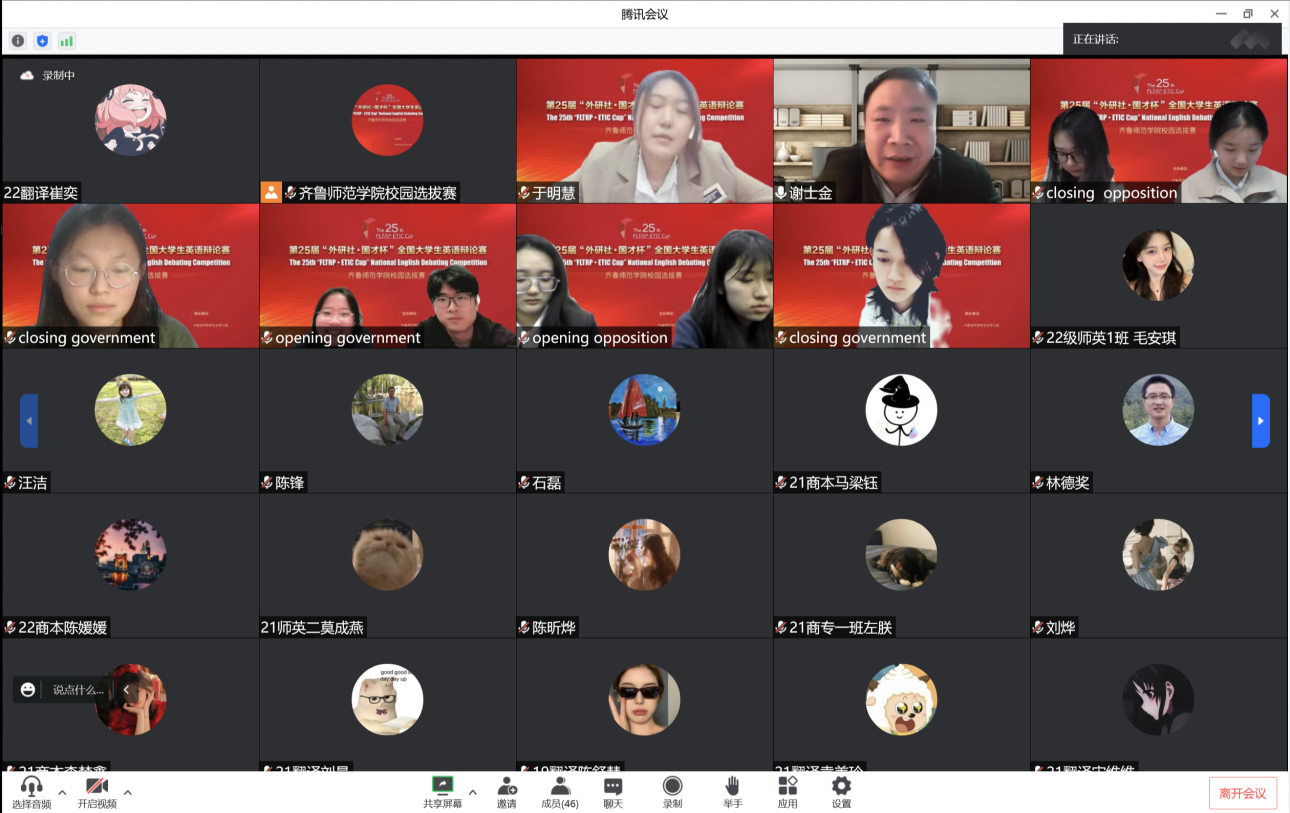Open the meeting info icon
The width and height of the screenshot is (1290, 813).
point(18,41)
